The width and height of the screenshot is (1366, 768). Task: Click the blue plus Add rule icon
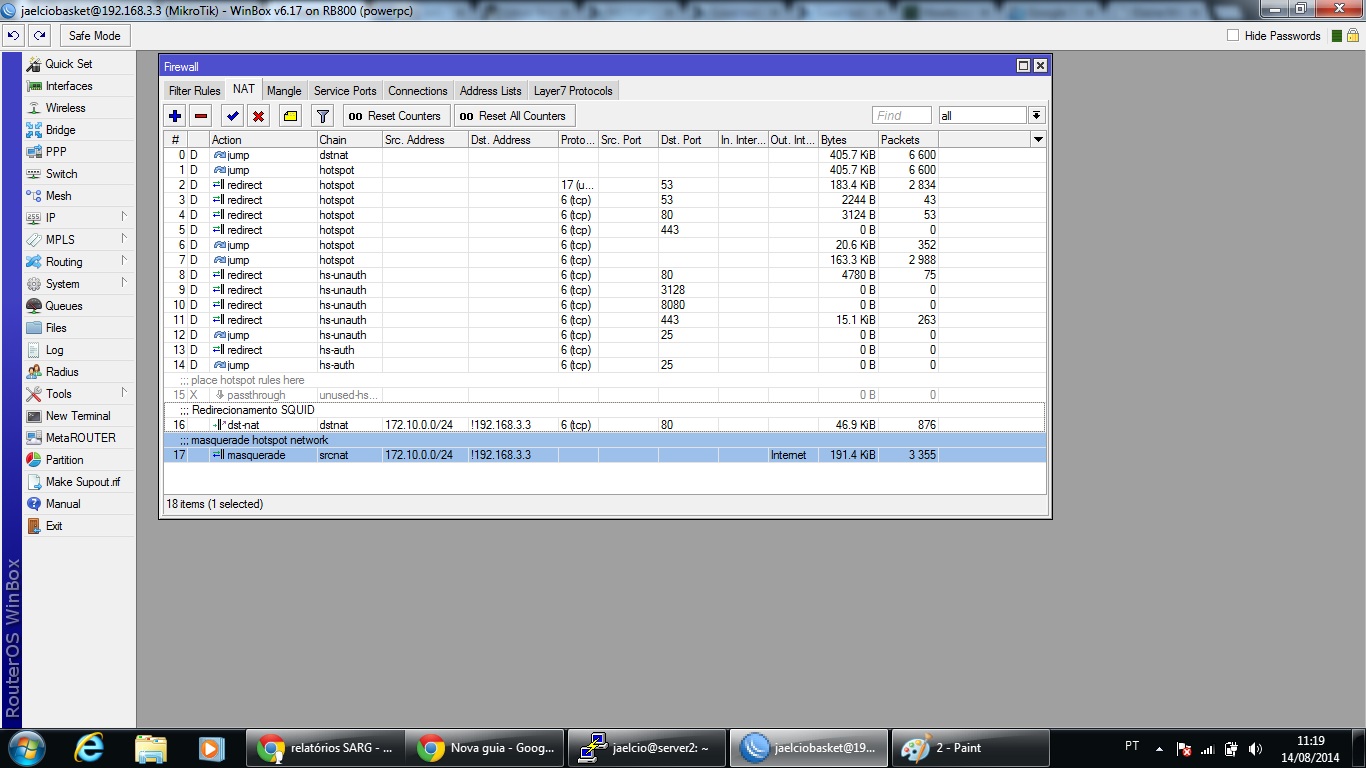tap(176, 116)
